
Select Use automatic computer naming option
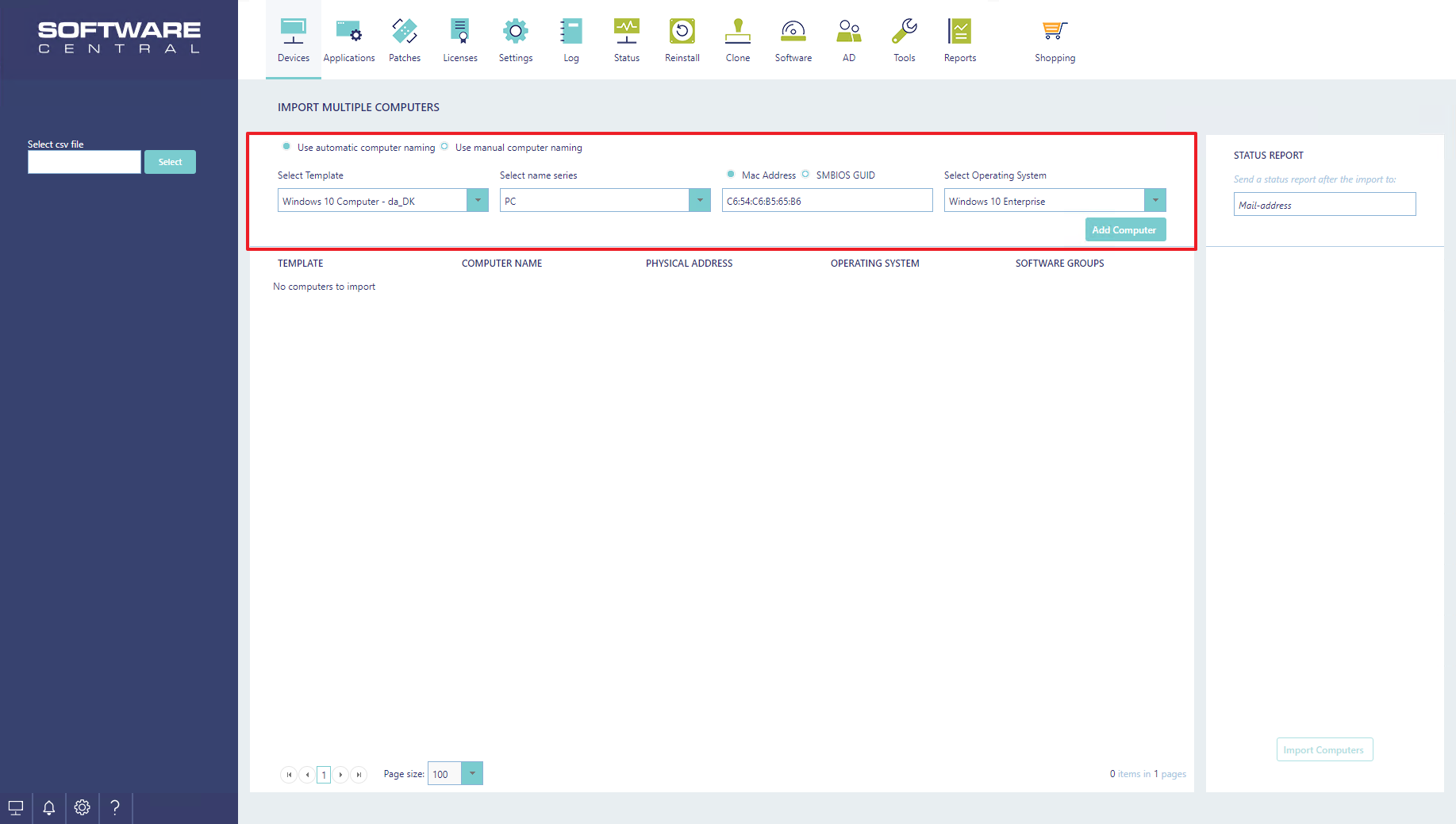(286, 147)
